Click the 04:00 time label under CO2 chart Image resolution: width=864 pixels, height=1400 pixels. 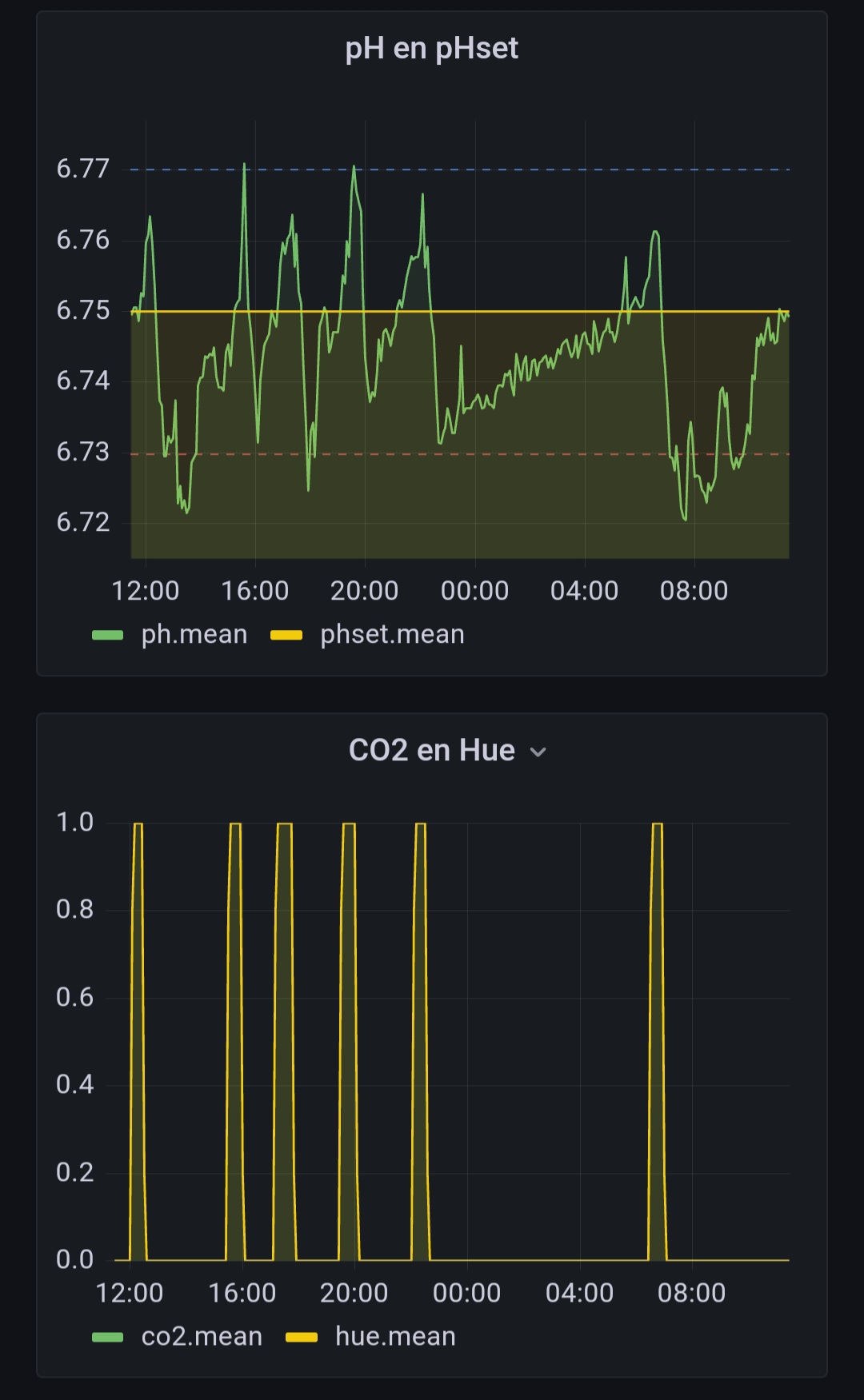579,1293
